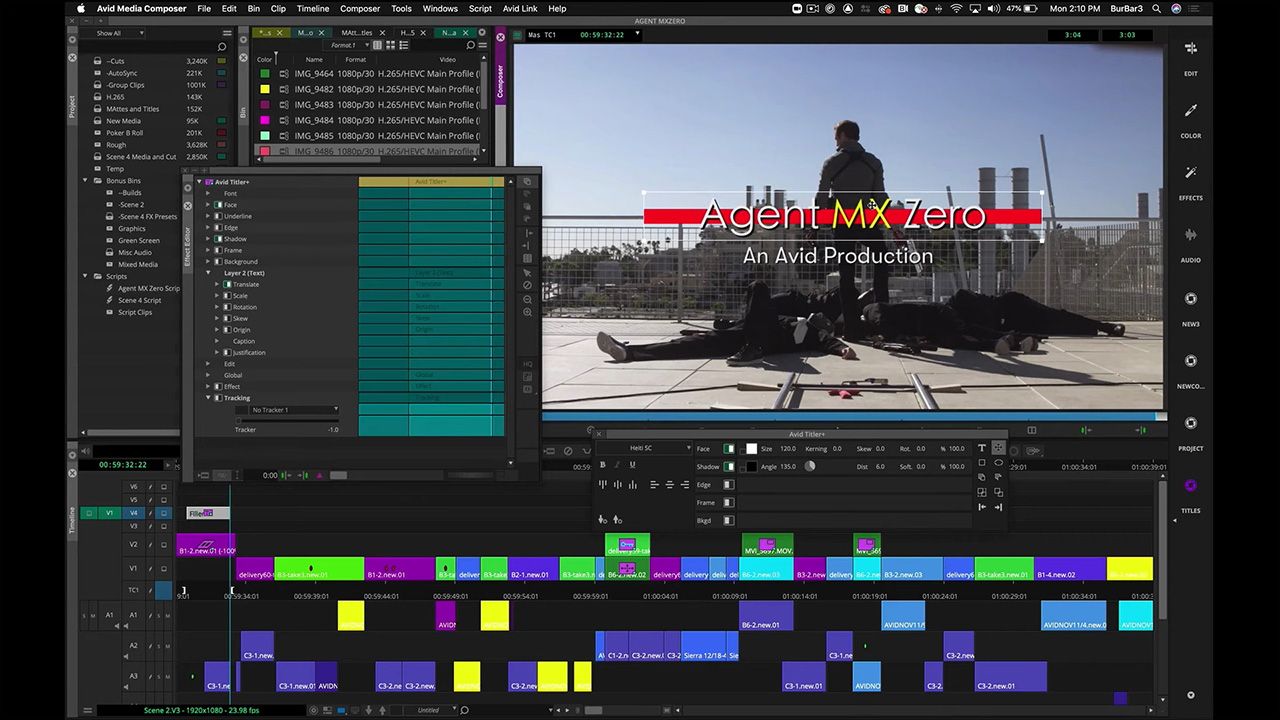Toggle the Shadow enable switch in Titler

[729, 467]
